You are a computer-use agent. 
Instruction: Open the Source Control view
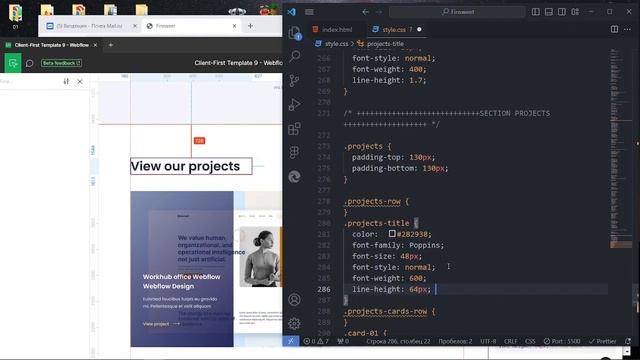tap(294, 80)
